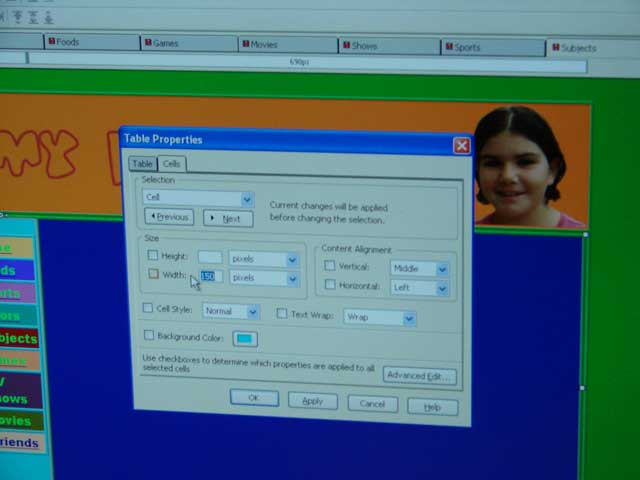Check the Vertical alignment checkbox
640x480 pixels.
(330, 266)
